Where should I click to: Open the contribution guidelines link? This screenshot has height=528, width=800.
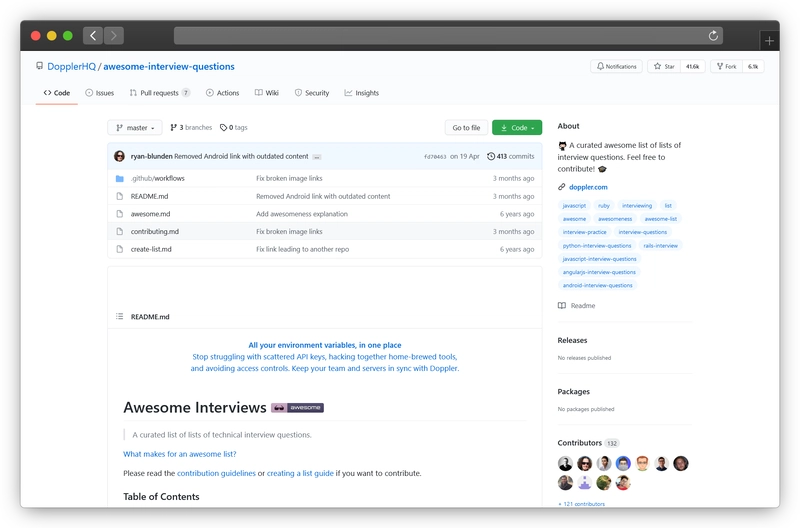pos(216,473)
